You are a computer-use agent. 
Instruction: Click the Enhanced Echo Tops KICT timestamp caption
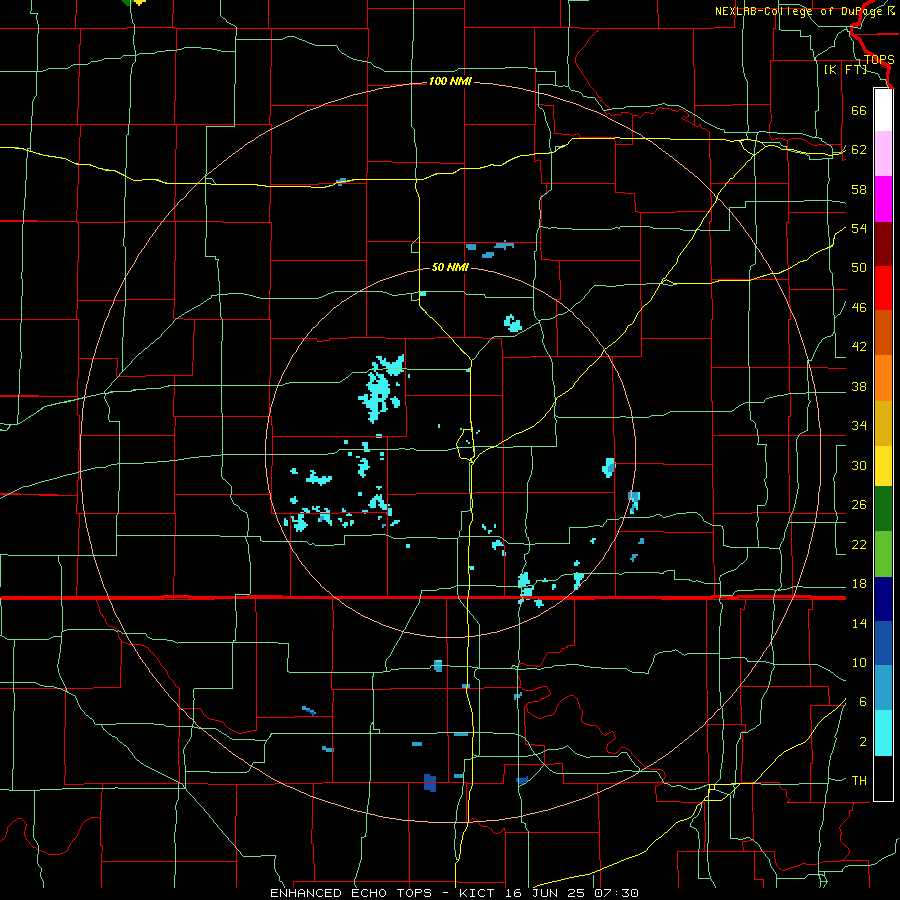454,893
